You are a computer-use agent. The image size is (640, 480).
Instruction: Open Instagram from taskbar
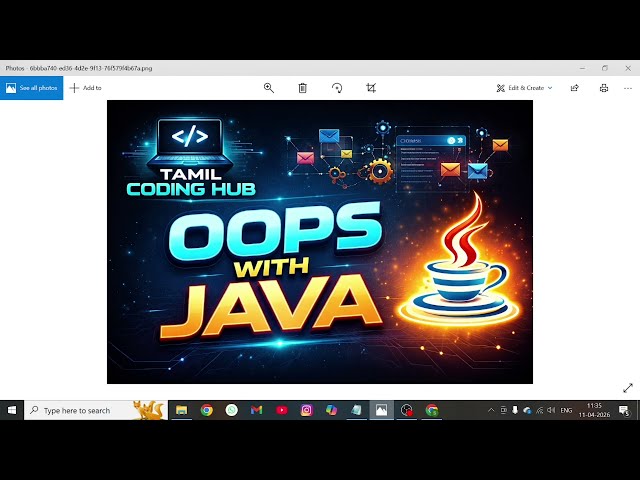pyautogui.click(x=307, y=410)
